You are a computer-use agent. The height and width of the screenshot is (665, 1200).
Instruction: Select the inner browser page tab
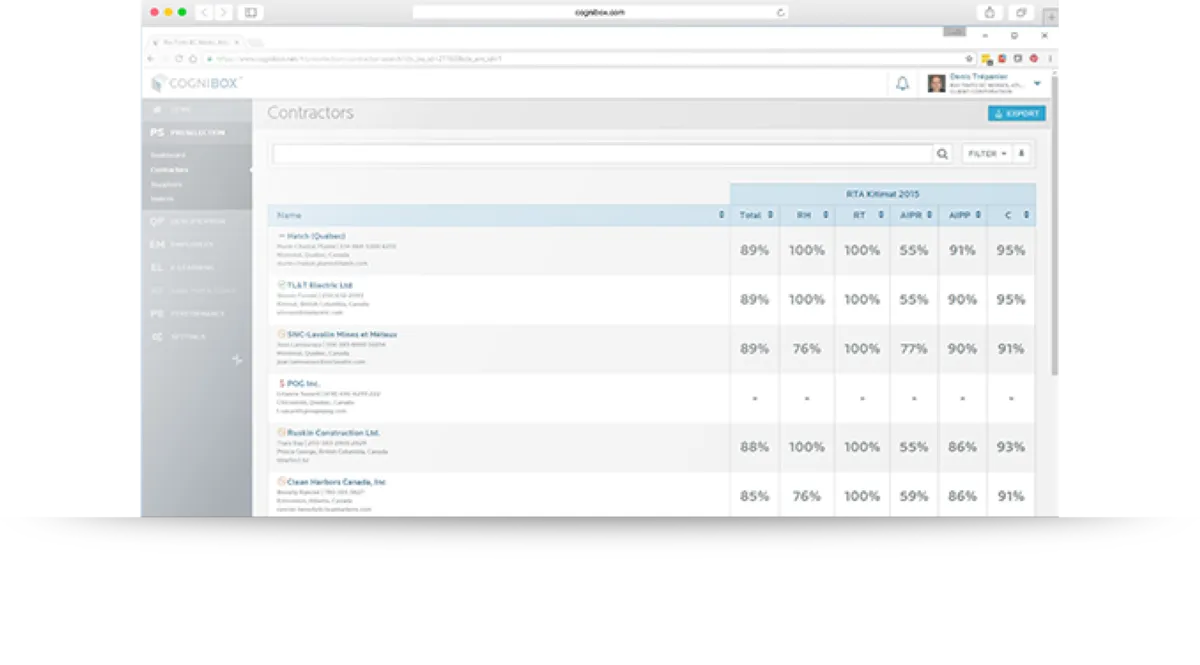[x=195, y=42]
